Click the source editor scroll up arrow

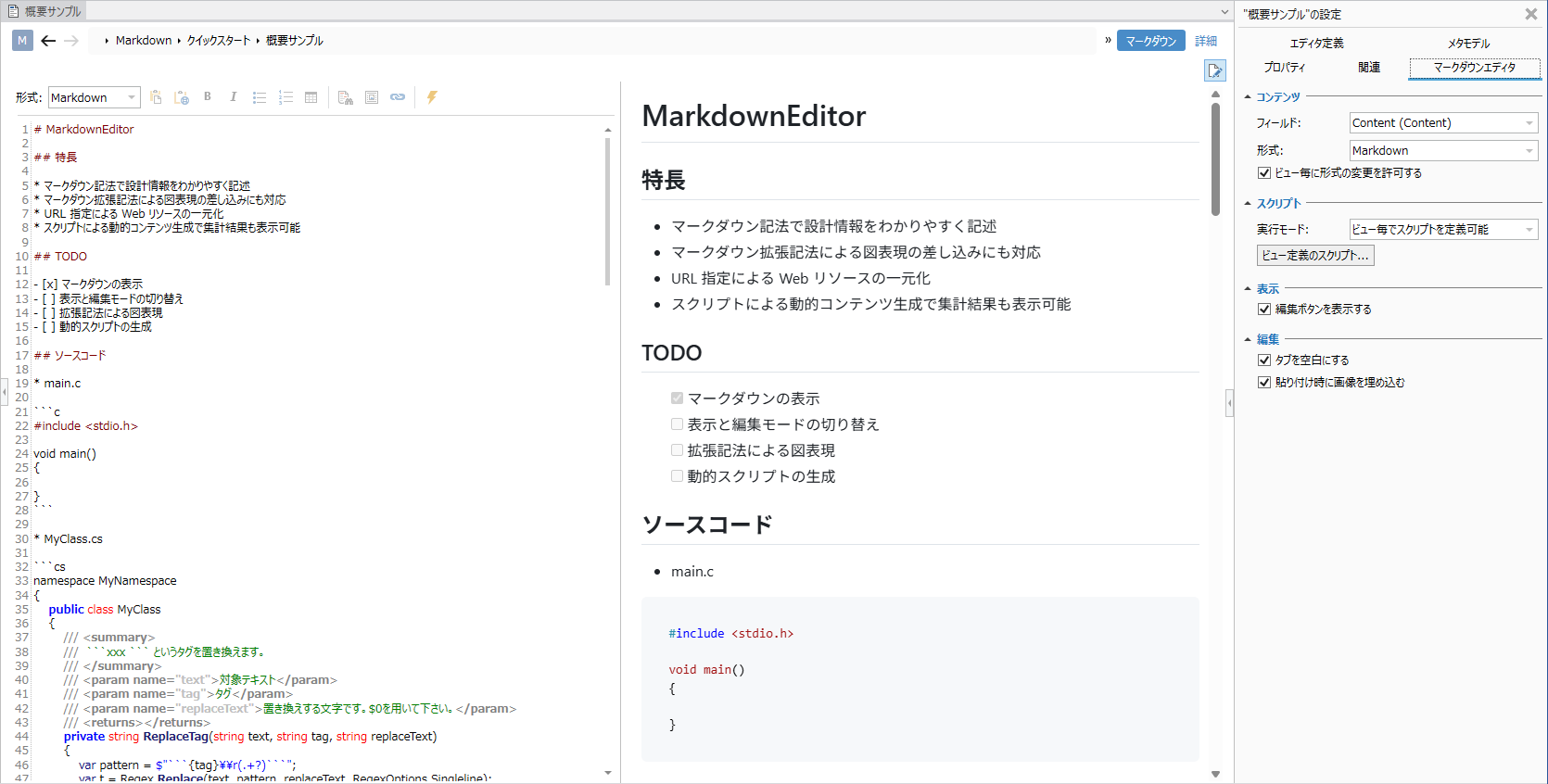pyautogui.click(x=607, y=130)
